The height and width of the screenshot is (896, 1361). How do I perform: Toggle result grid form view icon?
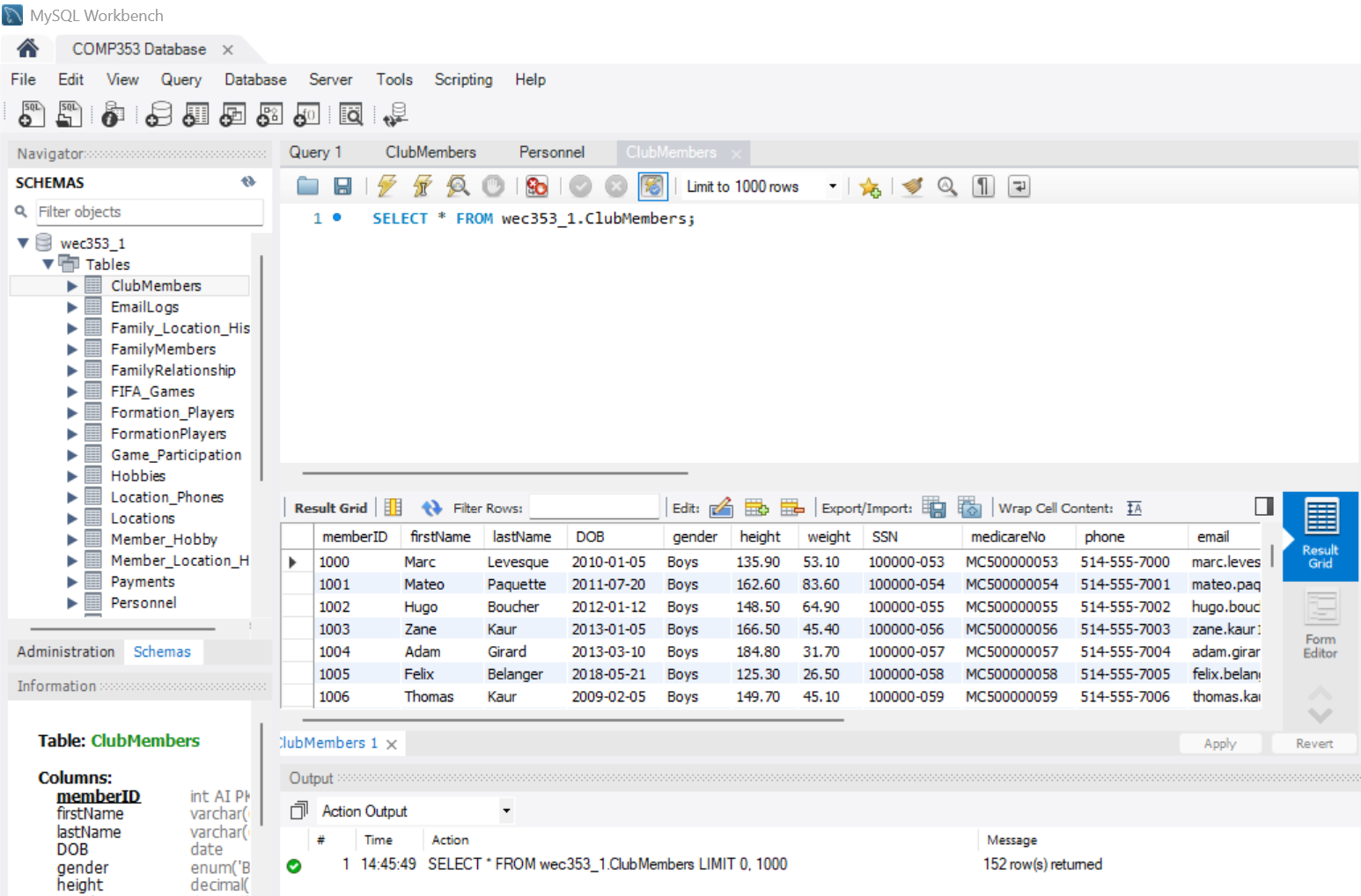(x=394, y=508)
